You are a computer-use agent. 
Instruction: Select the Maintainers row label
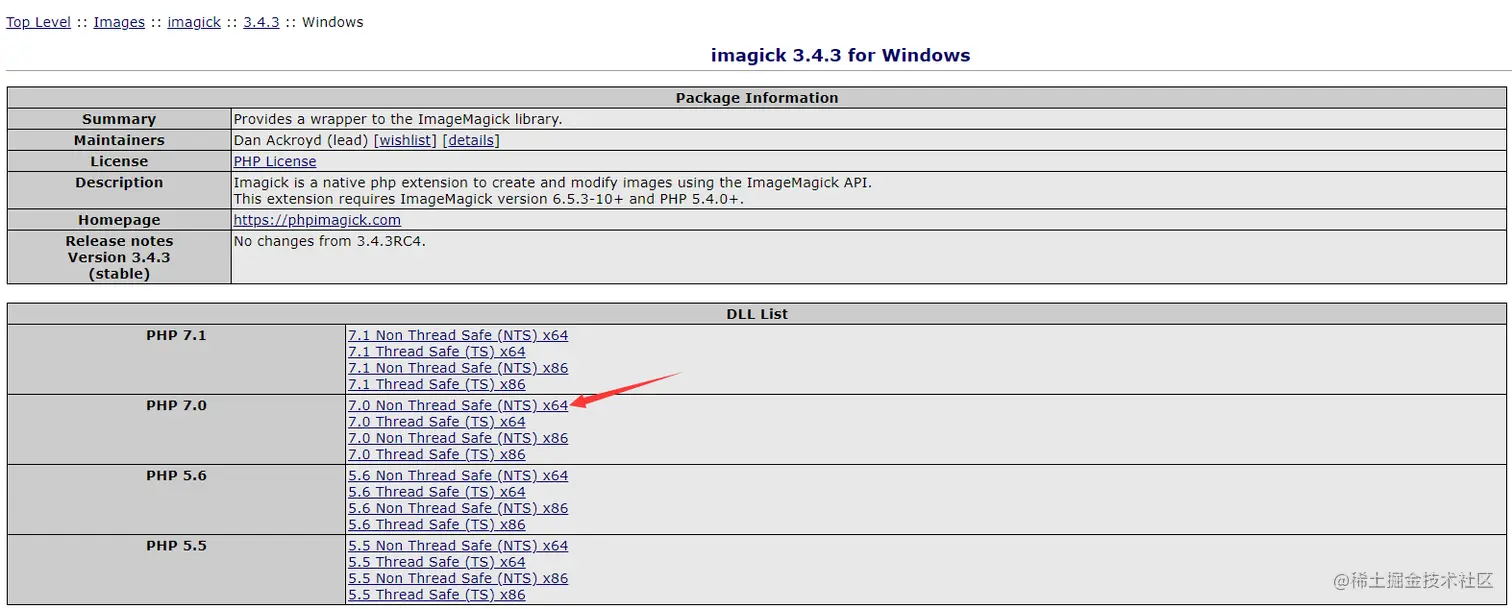pos(119,140)
